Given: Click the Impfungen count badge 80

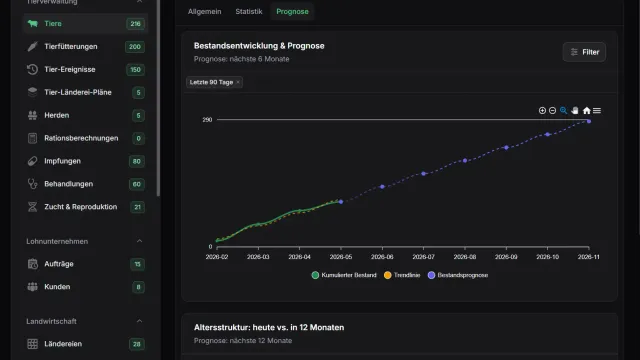Looking at the screenshot, I should [137, 161].
